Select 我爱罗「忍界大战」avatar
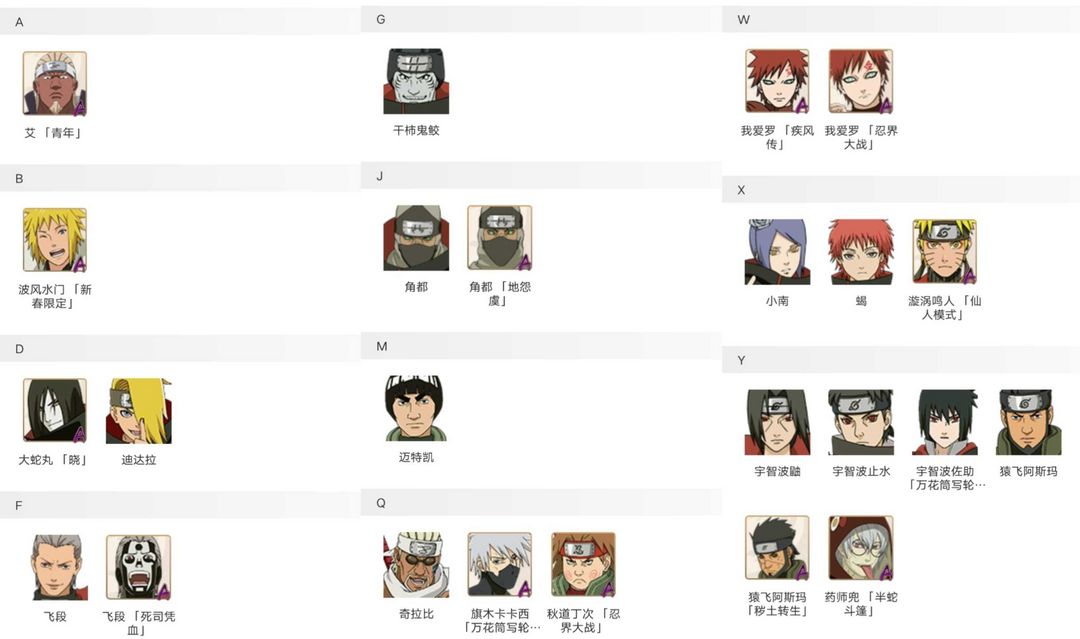1080x639 pixels. (861, 81)
